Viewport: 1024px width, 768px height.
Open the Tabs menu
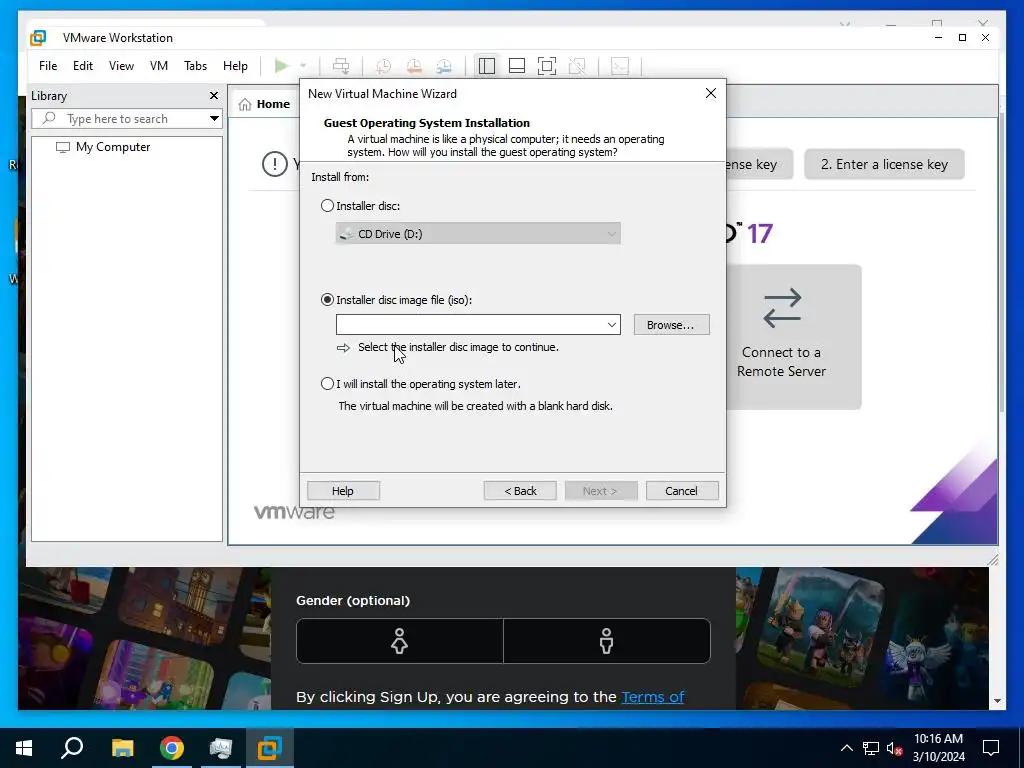(x=195, y=66)
